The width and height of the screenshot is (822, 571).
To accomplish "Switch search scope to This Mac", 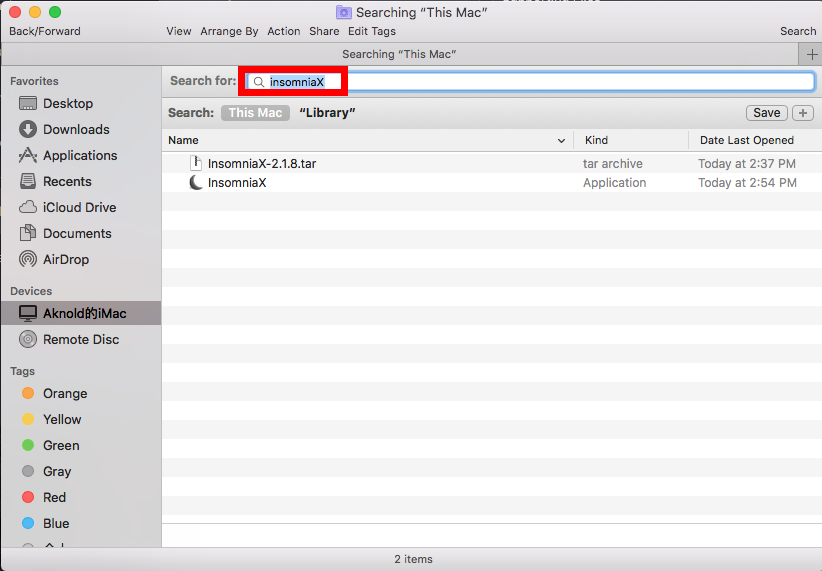I will coord(255,113).
